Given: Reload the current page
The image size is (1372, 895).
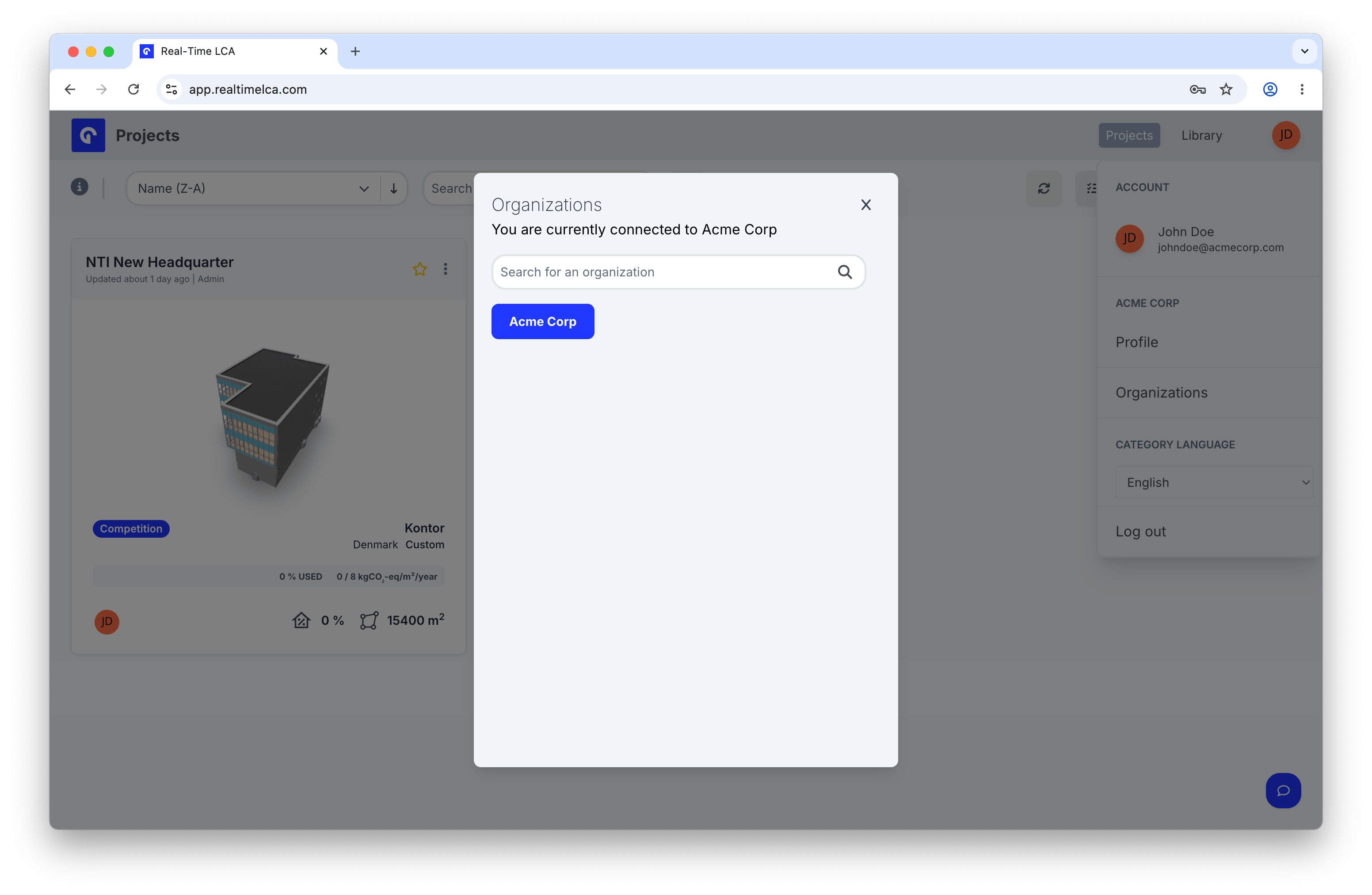Looking at the screenshot, I should click(x=133, y=89).
